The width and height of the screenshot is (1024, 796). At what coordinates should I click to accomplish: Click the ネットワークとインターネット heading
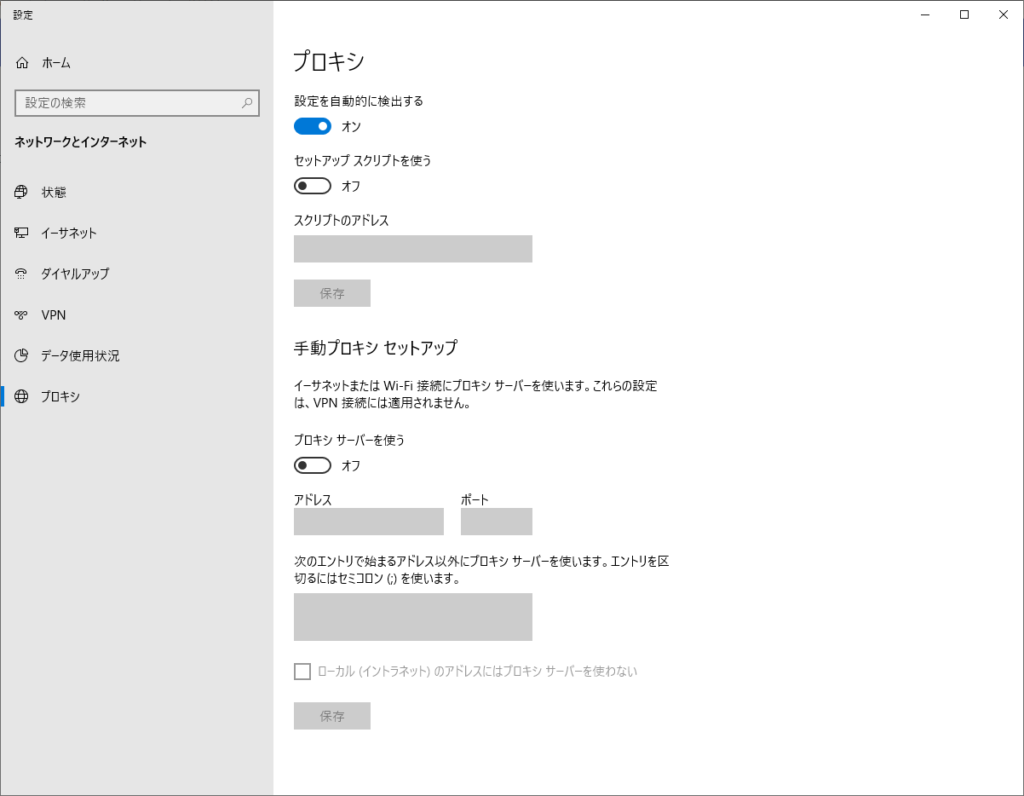(81, 142)
